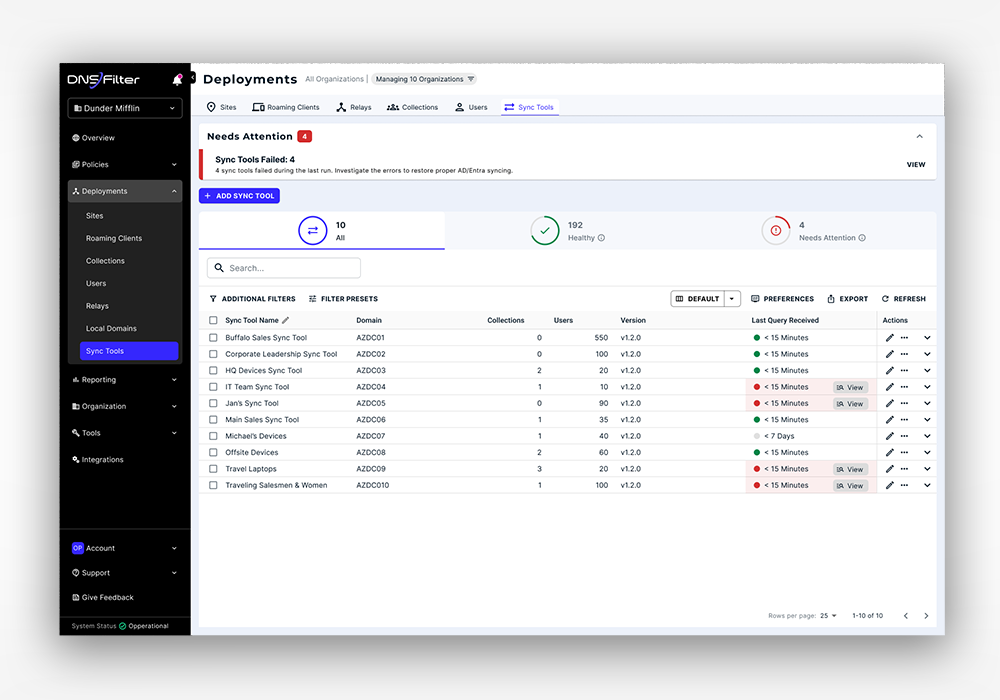Open the Dunder Mifflin organization dropdown
This screenshot has width=1000, height=700.
click(x=125, y=108)
